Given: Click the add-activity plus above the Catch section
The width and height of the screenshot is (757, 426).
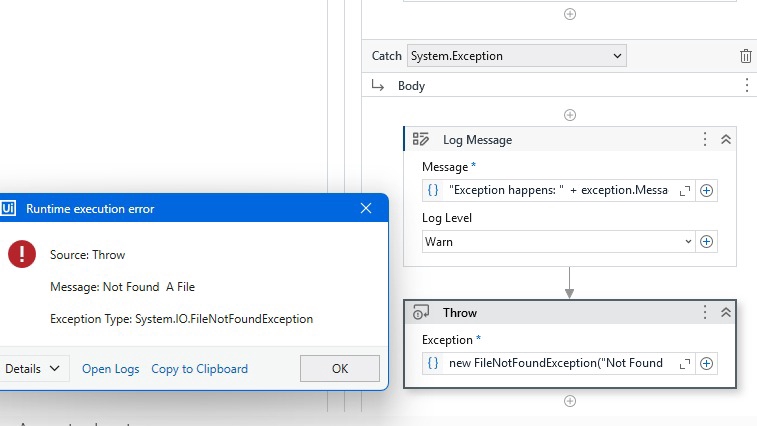Looking at the screenshot, I should pos(570,14).
